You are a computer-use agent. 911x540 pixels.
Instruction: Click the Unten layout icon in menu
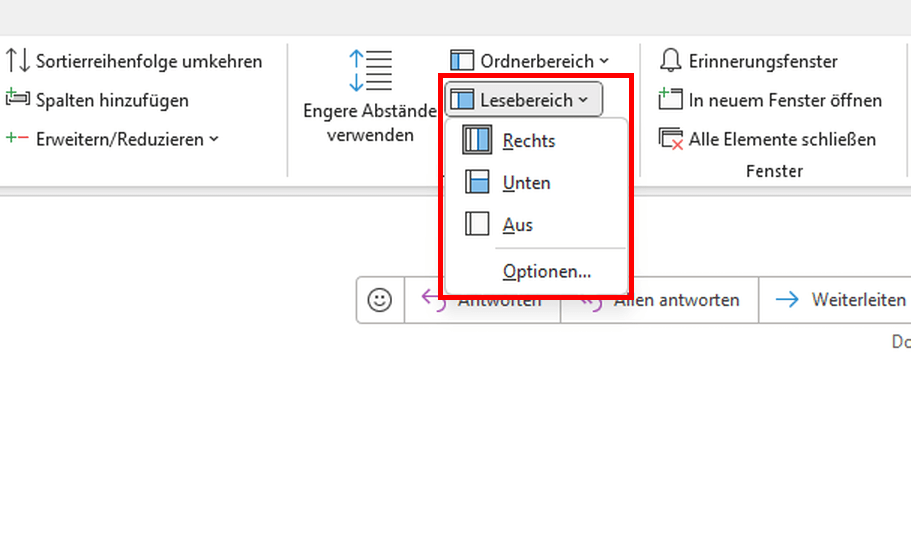(x=477, y=182)
